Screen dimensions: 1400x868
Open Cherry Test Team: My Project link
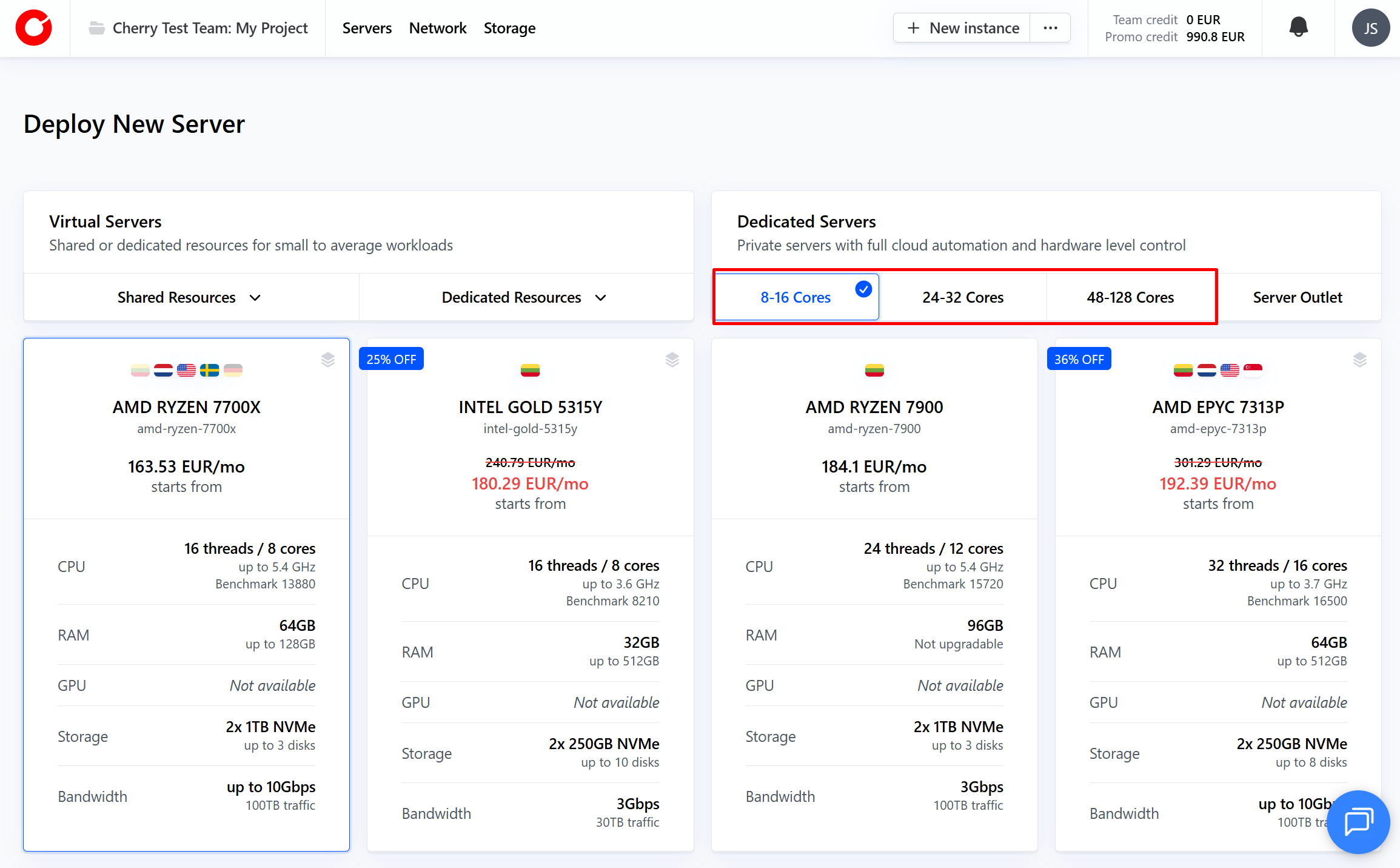pos(210,28)
